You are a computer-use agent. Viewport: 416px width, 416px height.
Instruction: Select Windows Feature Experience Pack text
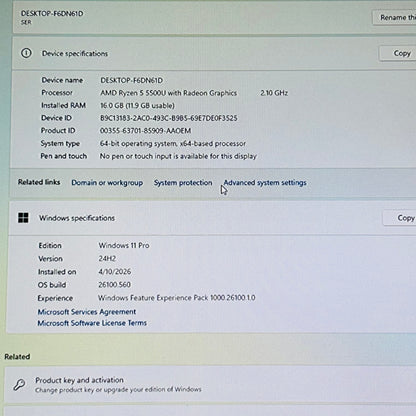177,298
